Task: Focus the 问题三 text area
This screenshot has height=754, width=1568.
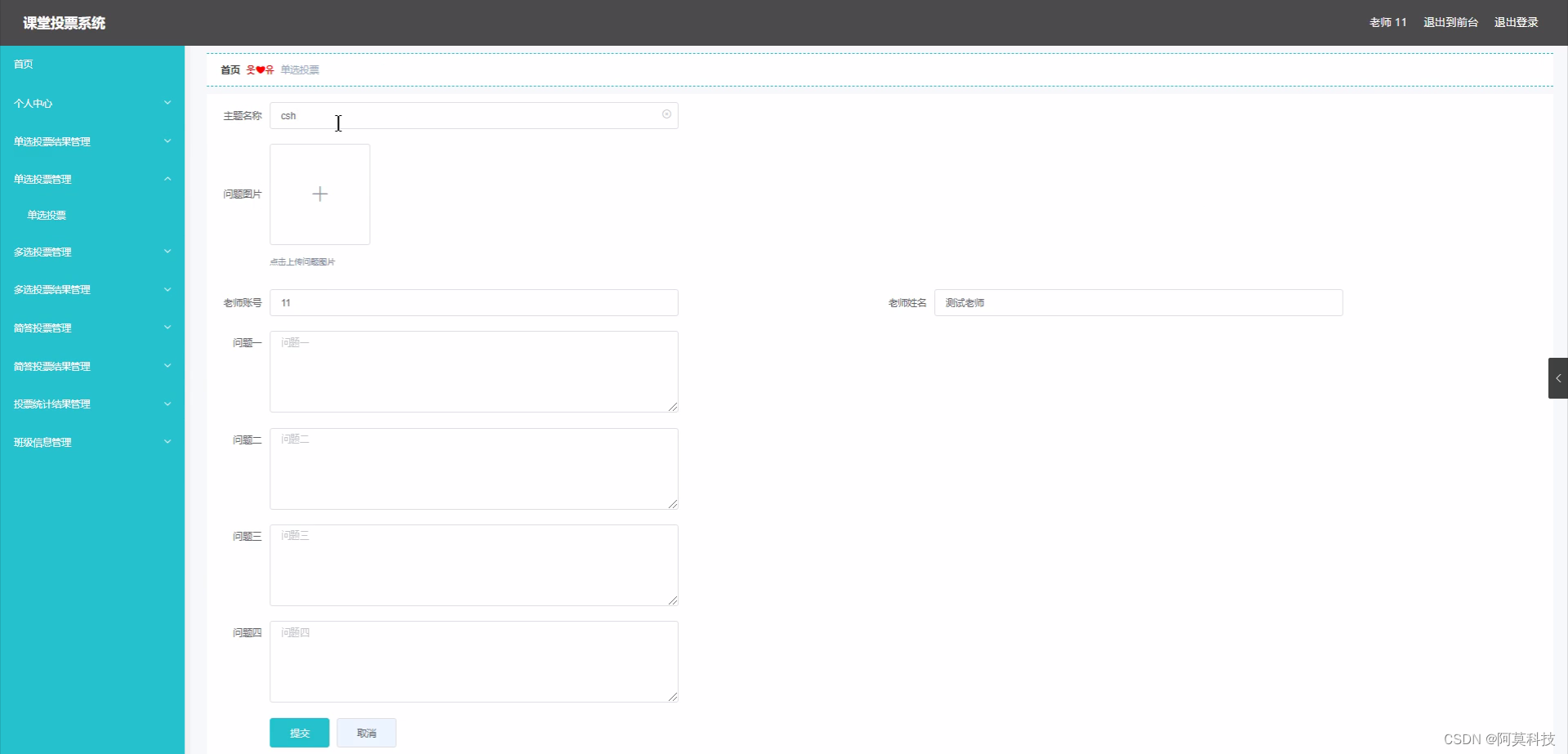Action: click(x=474, y=565)
